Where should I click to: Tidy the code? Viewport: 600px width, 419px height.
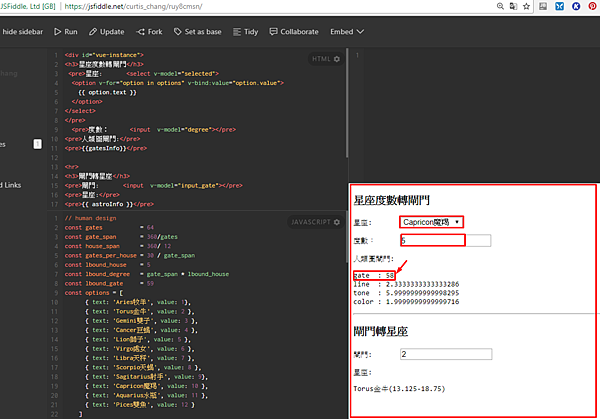tap(246, 32)
